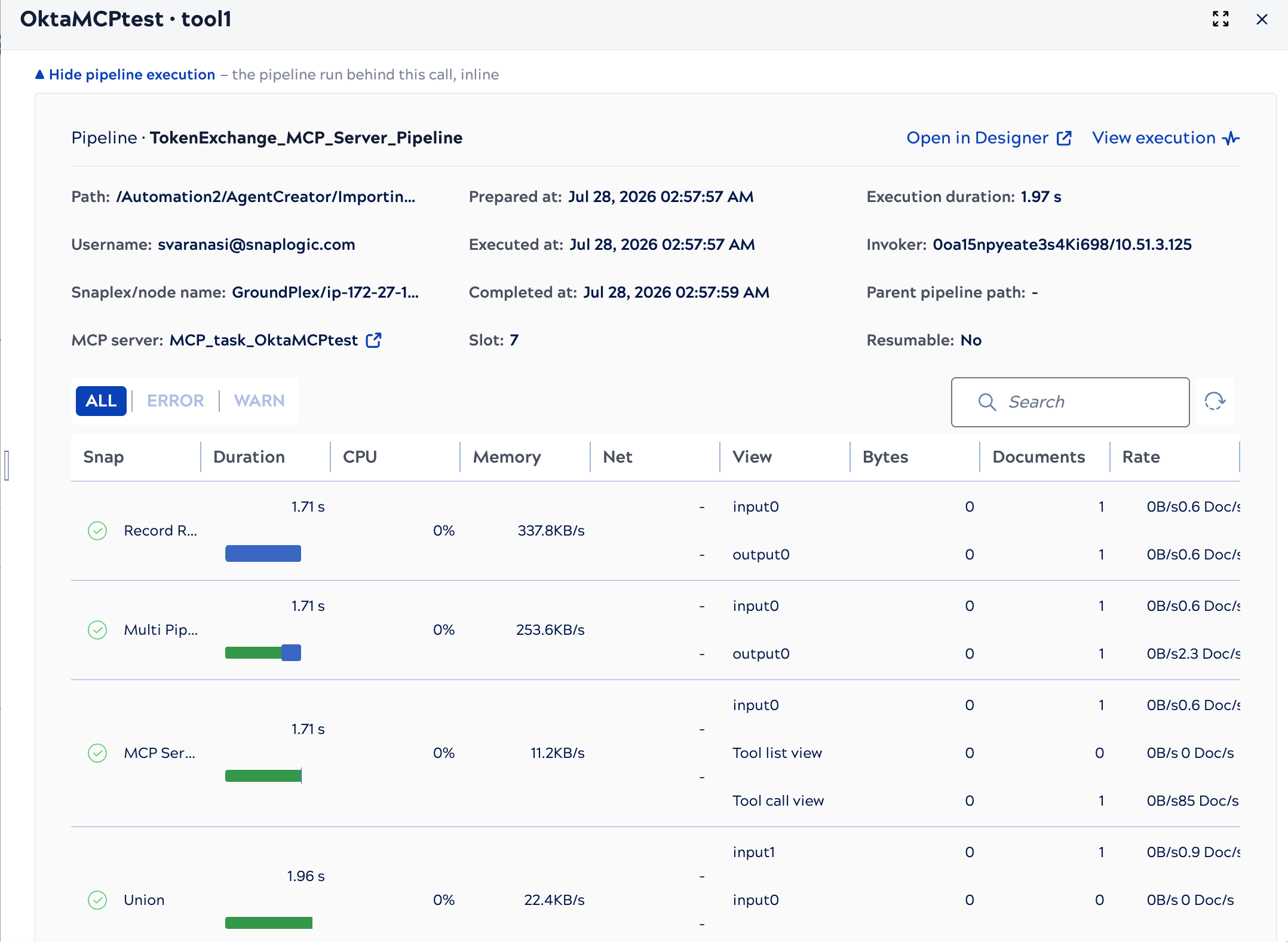The image size is (1288, 942).
Task: Click pipeline name TokenExchange_MCP_Server_Pipeline
Action: click(x=306, y=138)
